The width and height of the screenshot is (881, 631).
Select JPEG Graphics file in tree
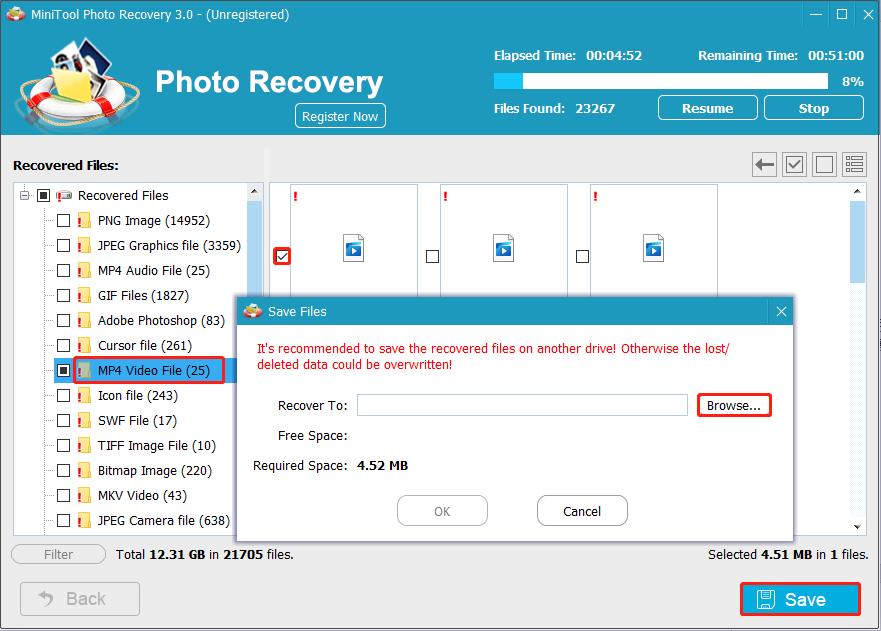168,246
